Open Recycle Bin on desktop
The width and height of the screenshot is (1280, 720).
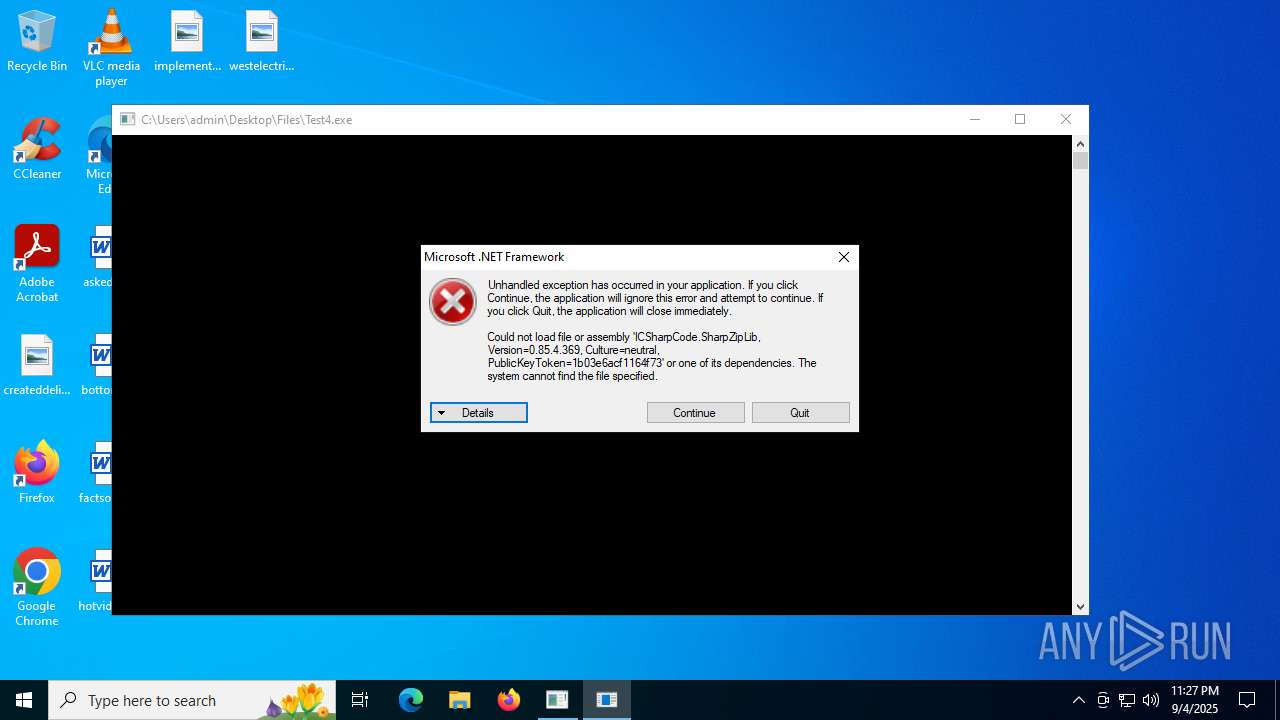click(x=37, y=42)
